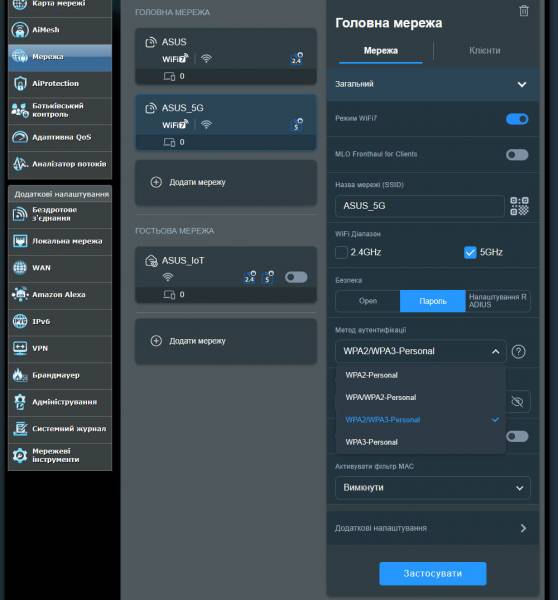558x600 pixels.
Task: Uncheck the 5GHz band checkbox
Action: coord(470,252)
